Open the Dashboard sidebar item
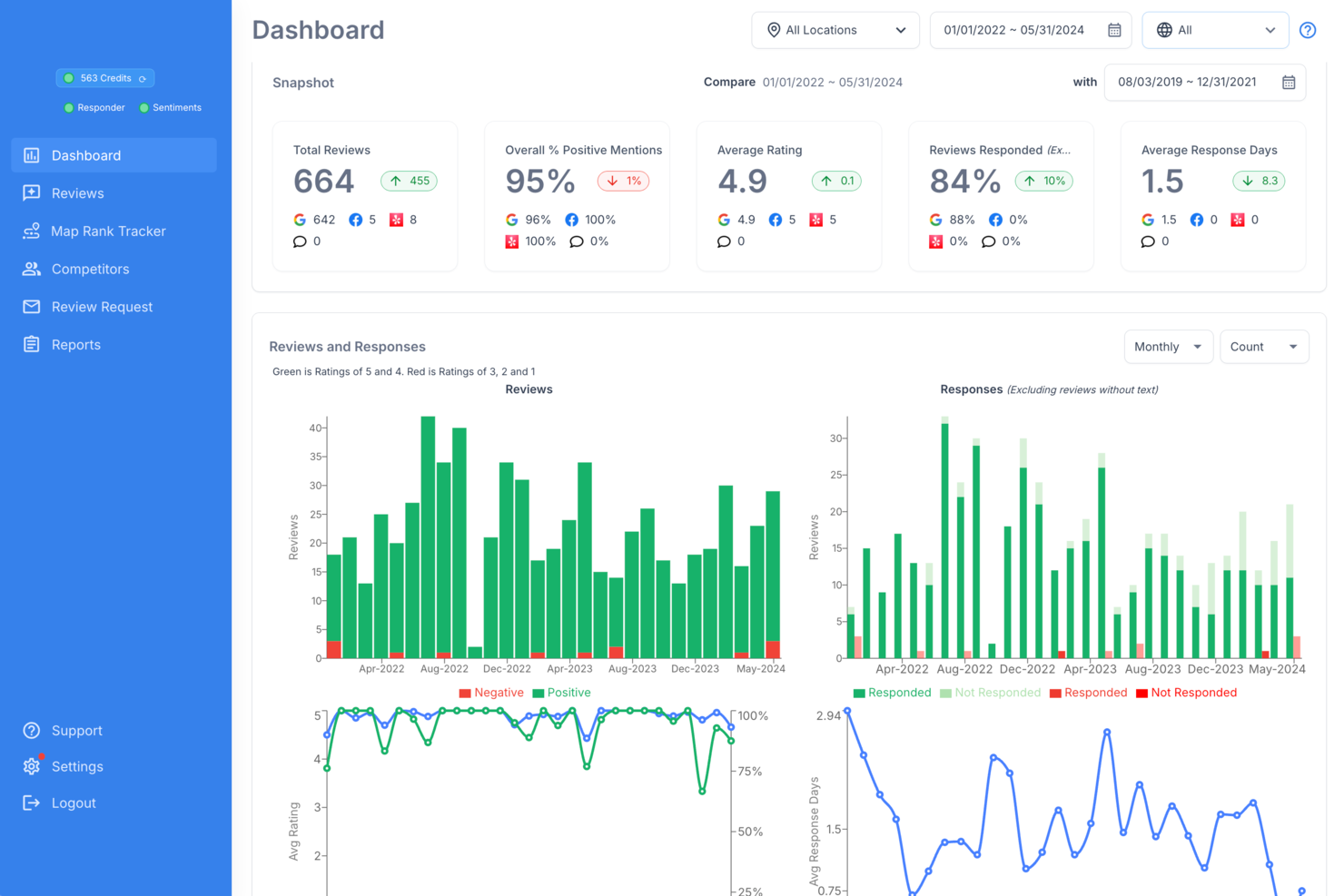1344x896 pixels. [x=114, y=155]
